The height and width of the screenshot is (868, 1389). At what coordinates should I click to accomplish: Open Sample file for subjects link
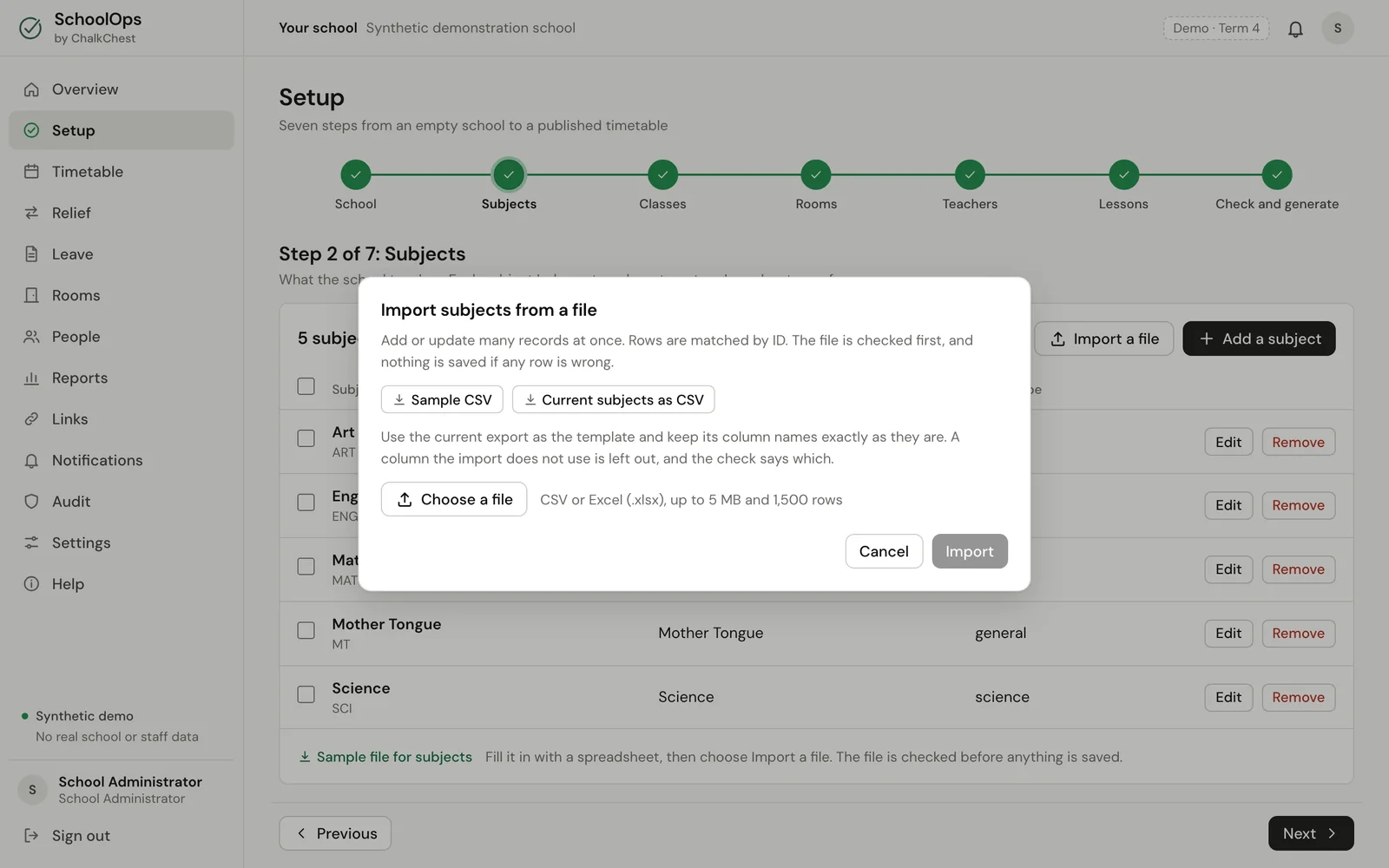point(385,757)
